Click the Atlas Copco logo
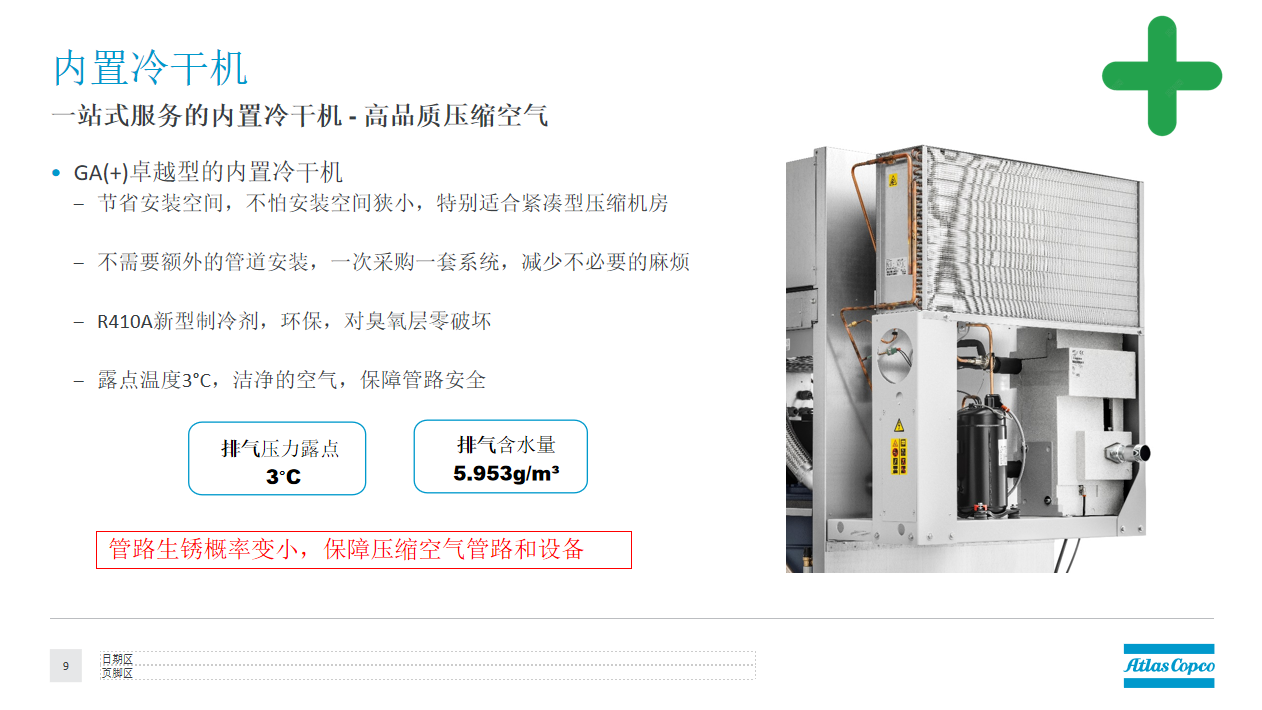The height and width of the screenshot is (710, 1262). (x=1169, y=665)
